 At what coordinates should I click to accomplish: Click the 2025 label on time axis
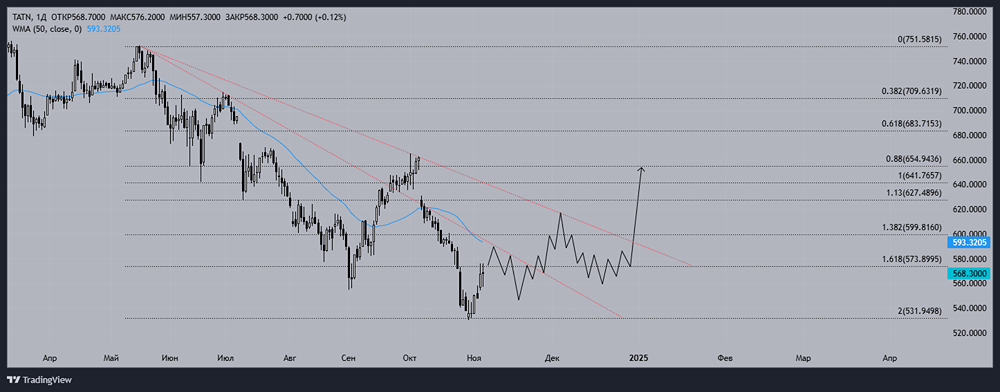tap(638, 358)
